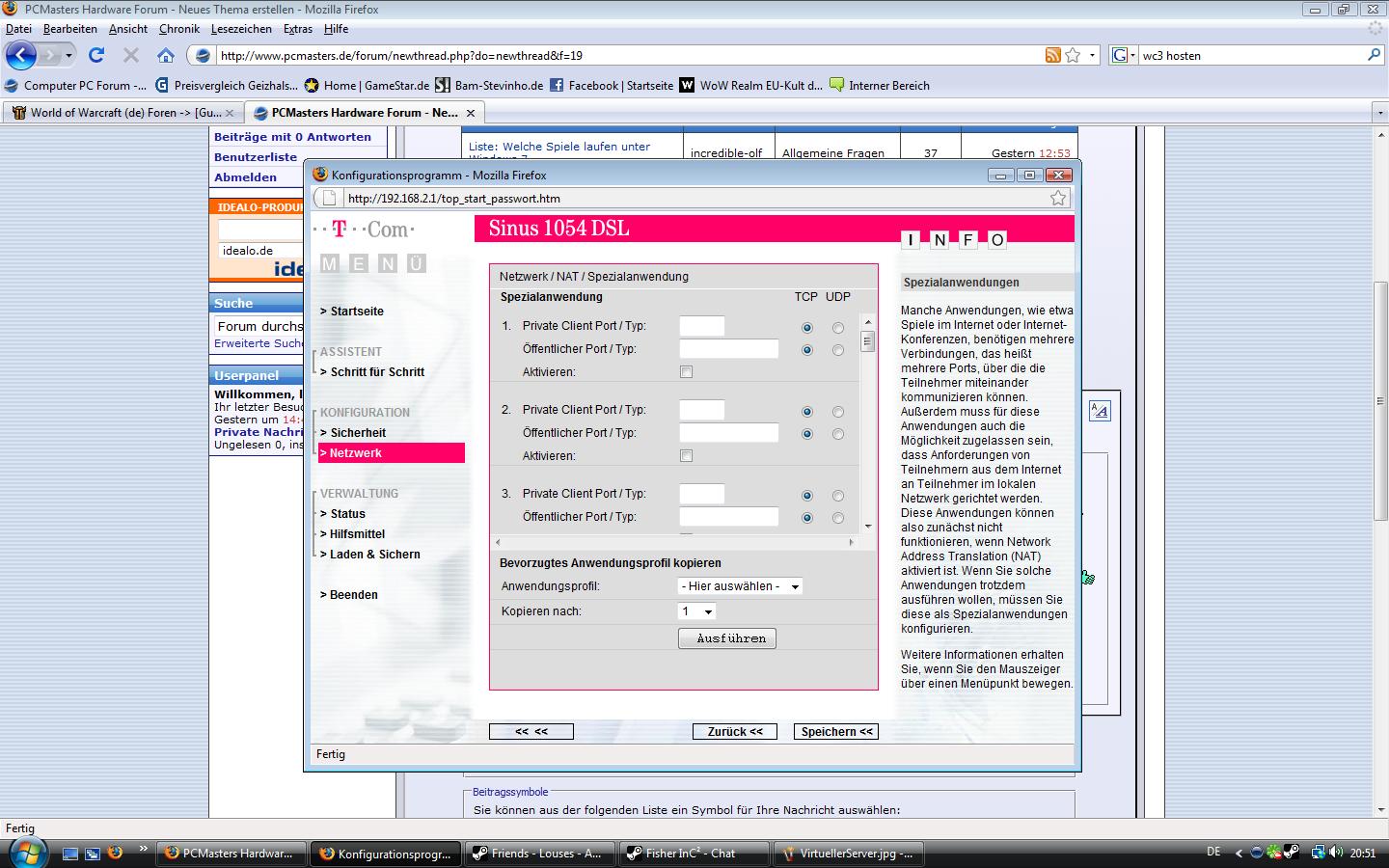Viewport: 1389px width, 868px height.
Task: Open the Datei menu
Action: [18, 29]
